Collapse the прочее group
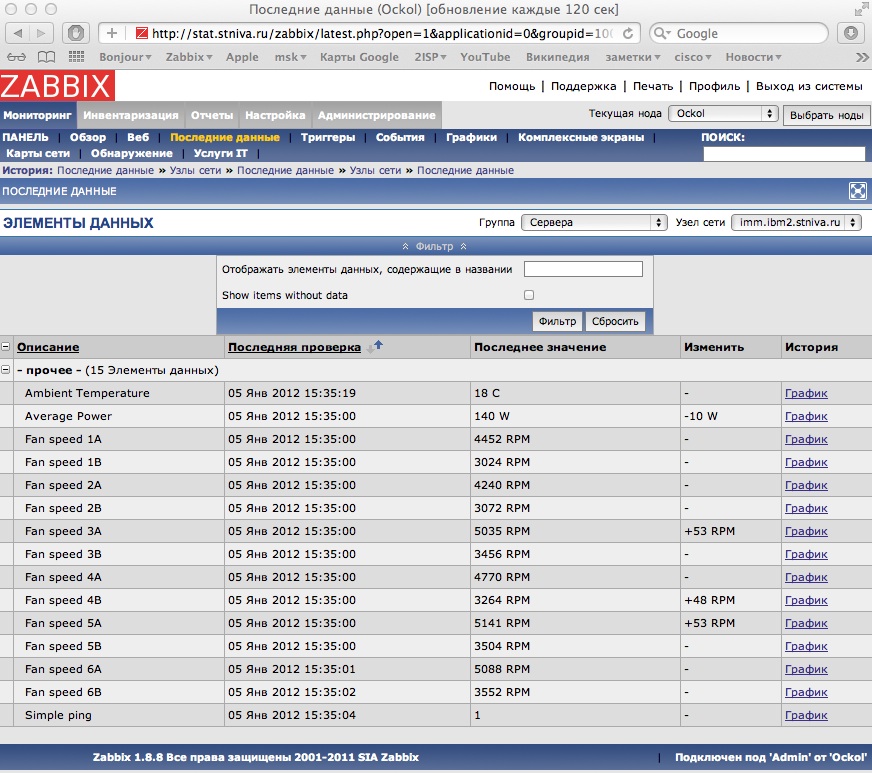872x773 pixels. pyautogui.click(x=6, y=370)
